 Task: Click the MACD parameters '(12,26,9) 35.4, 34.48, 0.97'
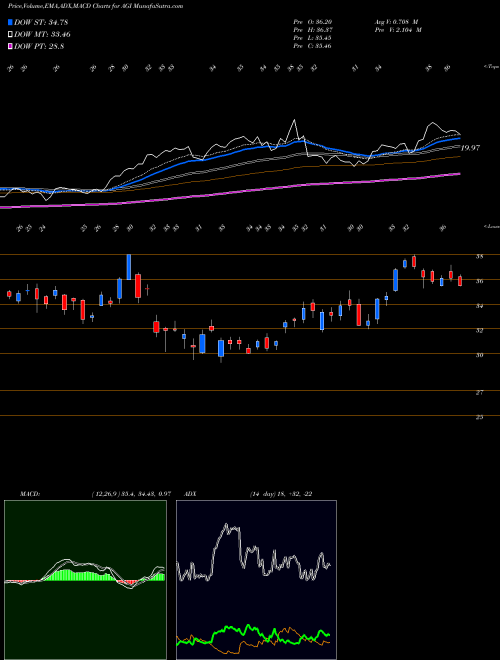coord(131,494)
